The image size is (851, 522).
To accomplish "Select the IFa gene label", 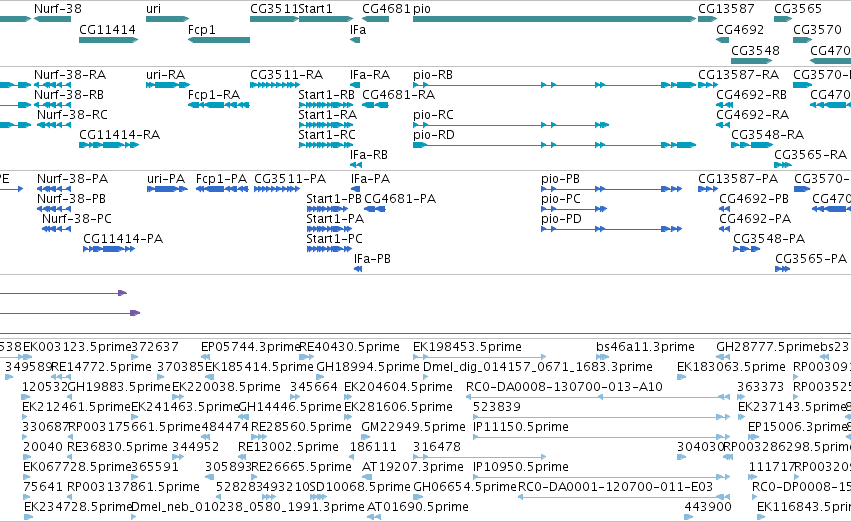I will (x=358, y=29).
